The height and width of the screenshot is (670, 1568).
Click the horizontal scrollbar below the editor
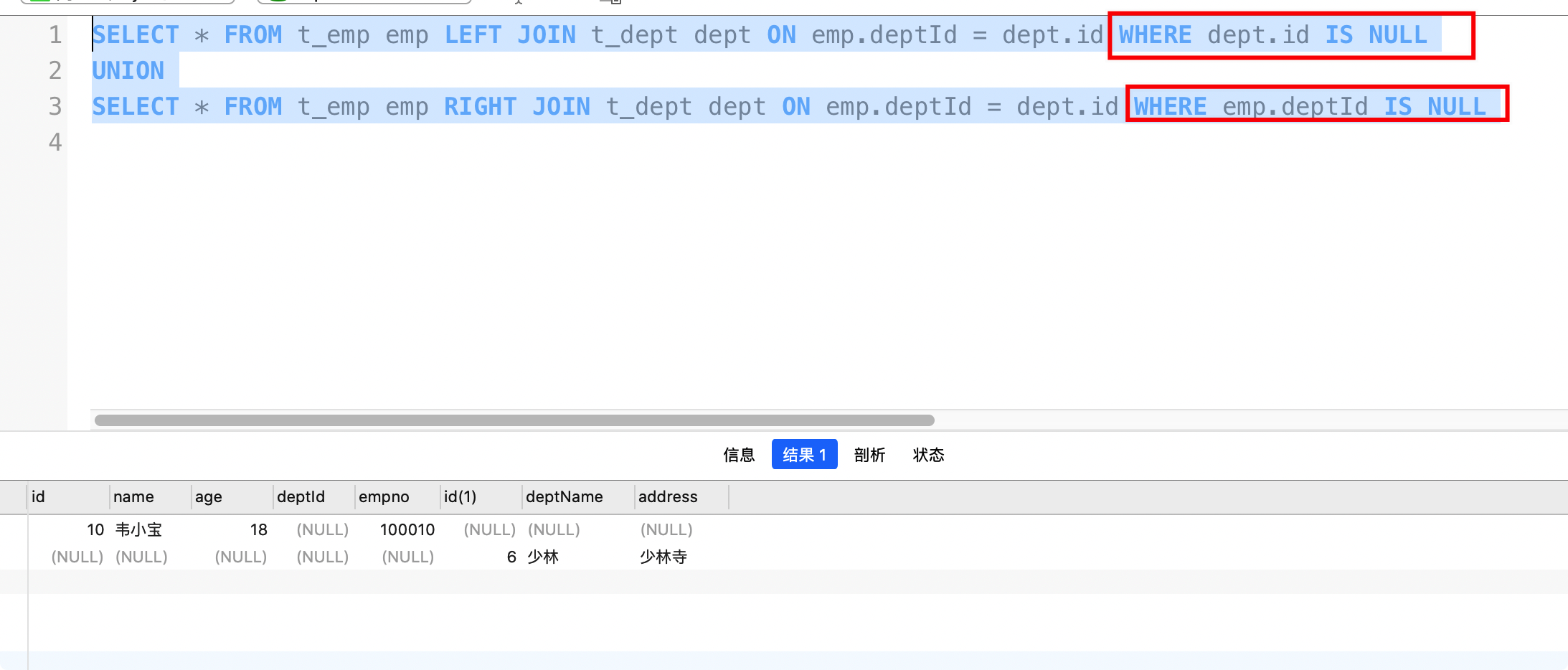[x=513, y=420]
